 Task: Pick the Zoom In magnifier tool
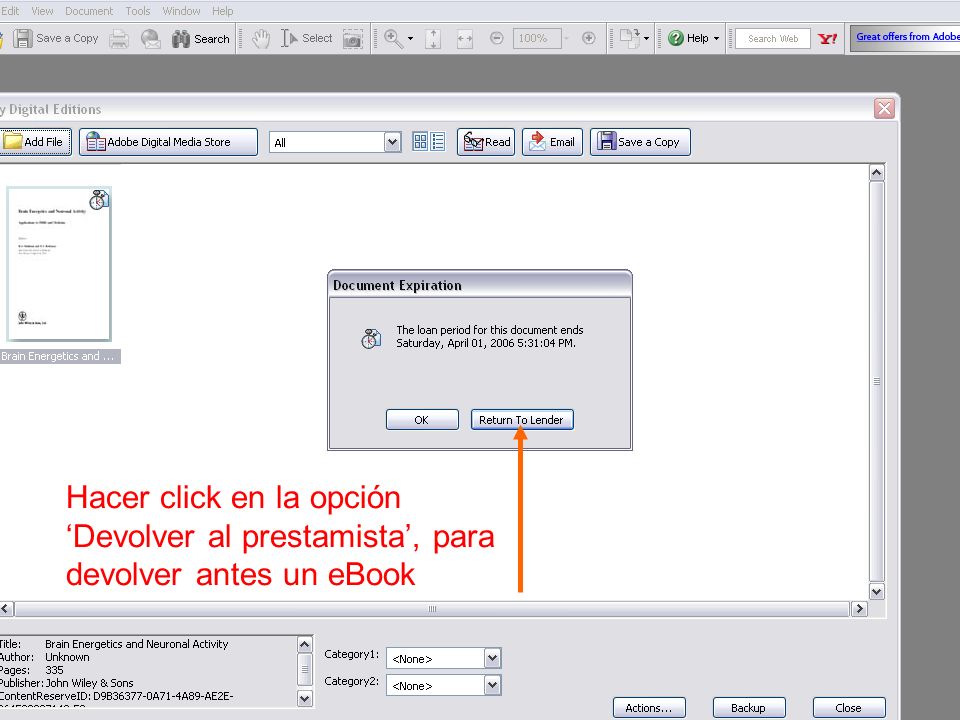tap(393, 39)
